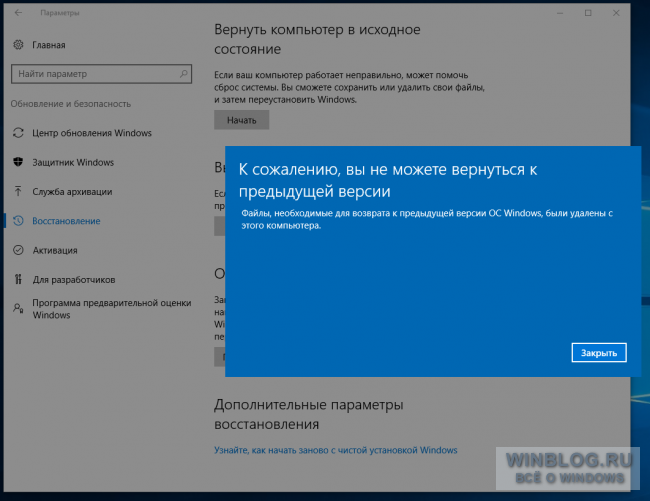650x501 pixels.
Task: Open Программа предварительной оценки Windows
Action: point(112,309)
